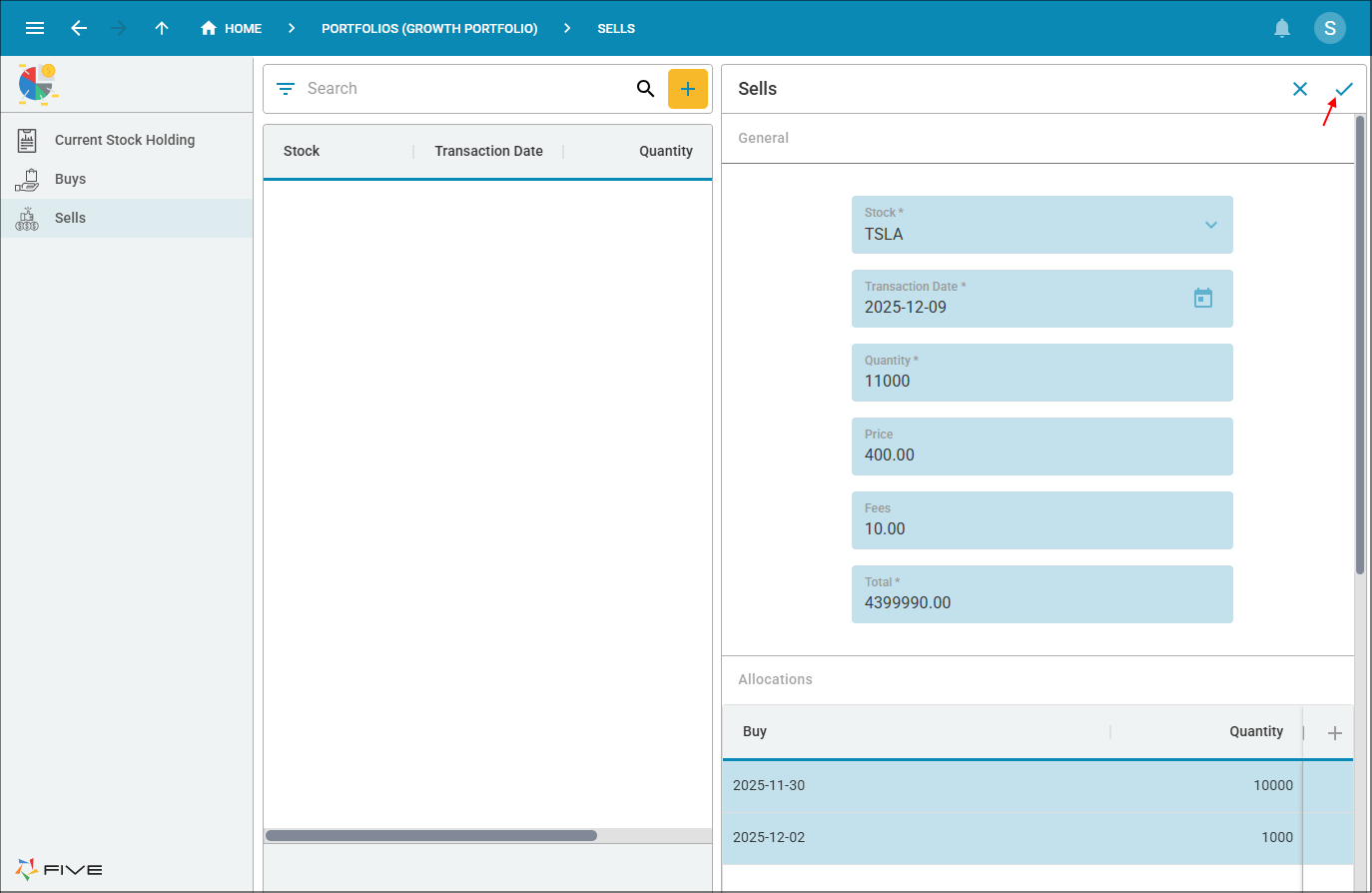Save the Sells form with checkmark
This screenshot has width=1372, height=893.
coord(1344,89)
